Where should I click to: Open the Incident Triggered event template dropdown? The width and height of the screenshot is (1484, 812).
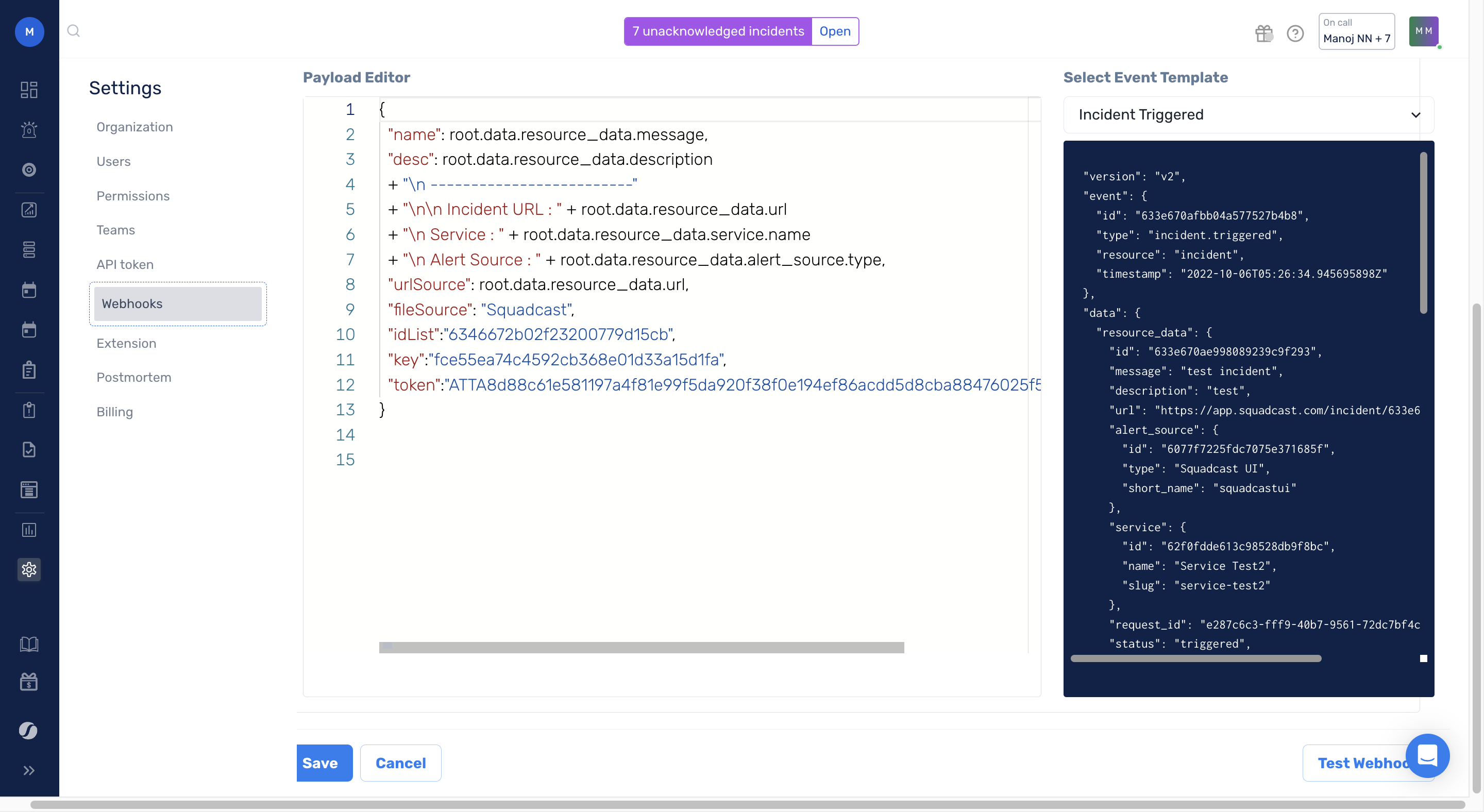[x=1248, y=114]
